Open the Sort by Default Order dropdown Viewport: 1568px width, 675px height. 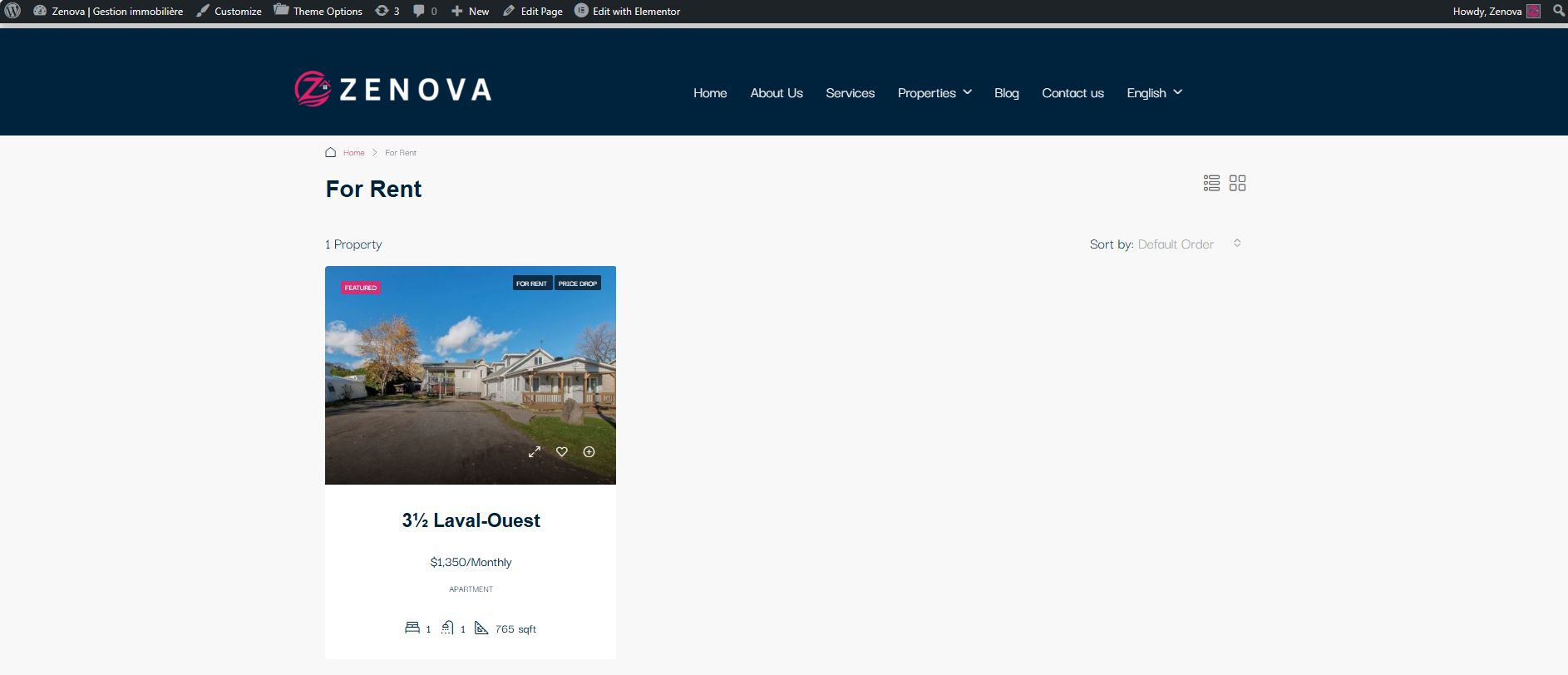(1166, 244)
